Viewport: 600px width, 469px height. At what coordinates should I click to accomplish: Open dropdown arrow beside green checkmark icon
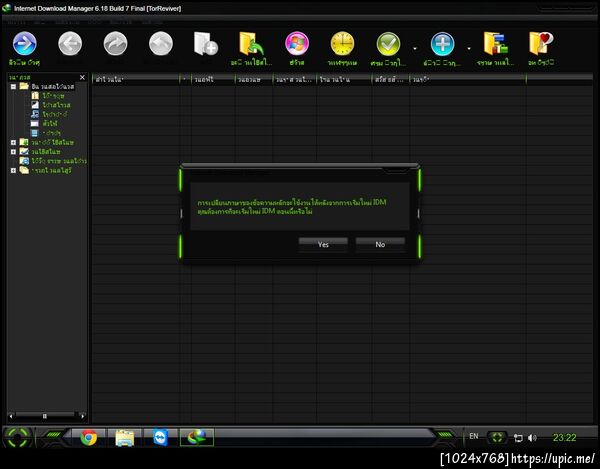(x=415, y=49)
